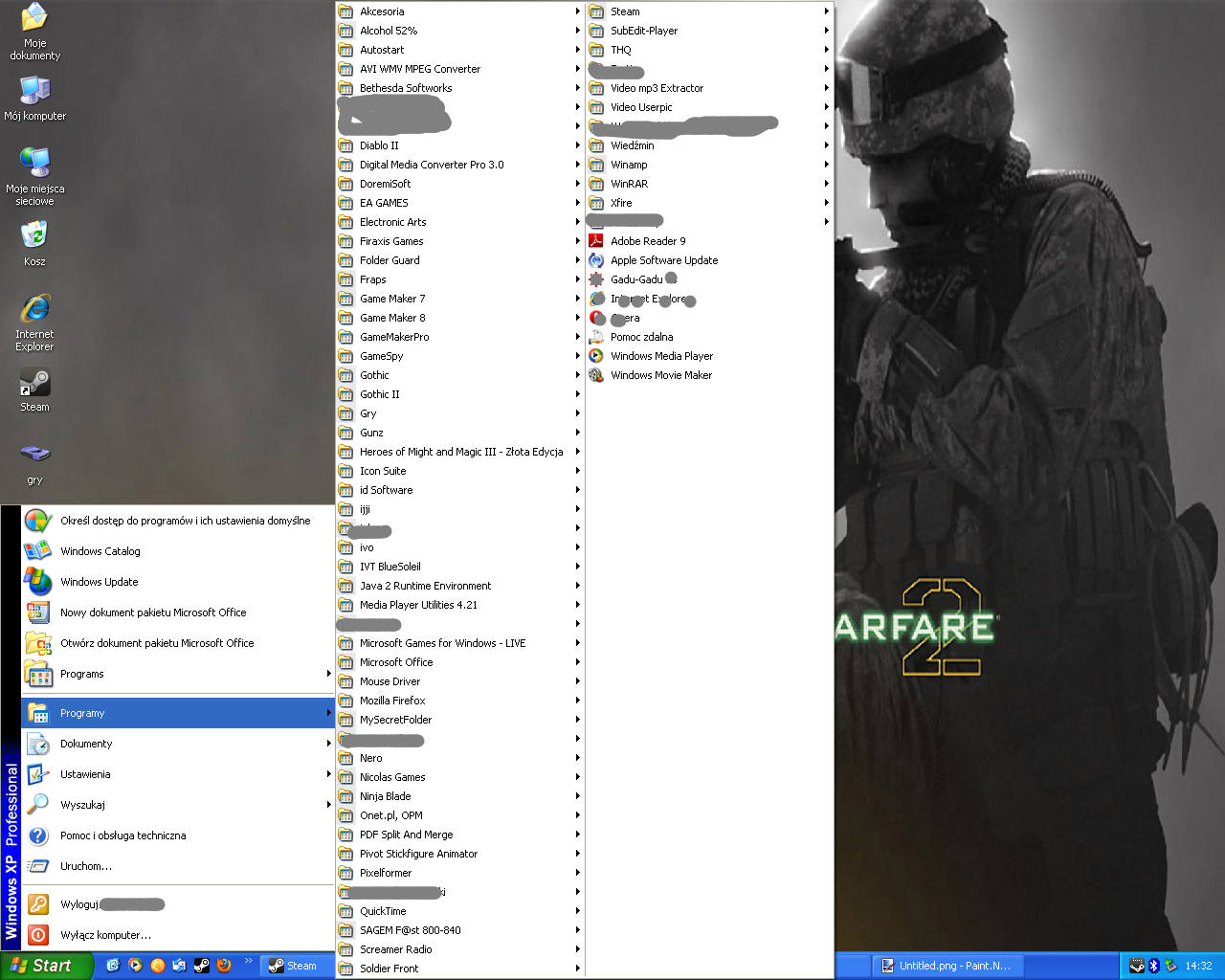Click the Start button
This screenshot has height=980, width=1225.
click(x=43, y=966)
